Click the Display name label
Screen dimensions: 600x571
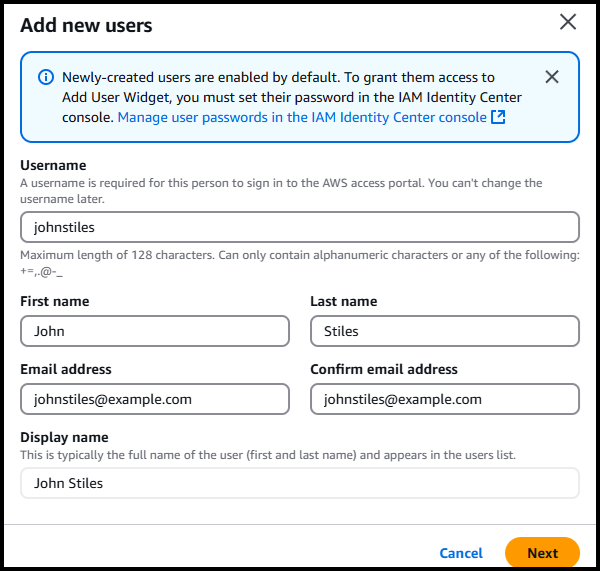[64, 437]
